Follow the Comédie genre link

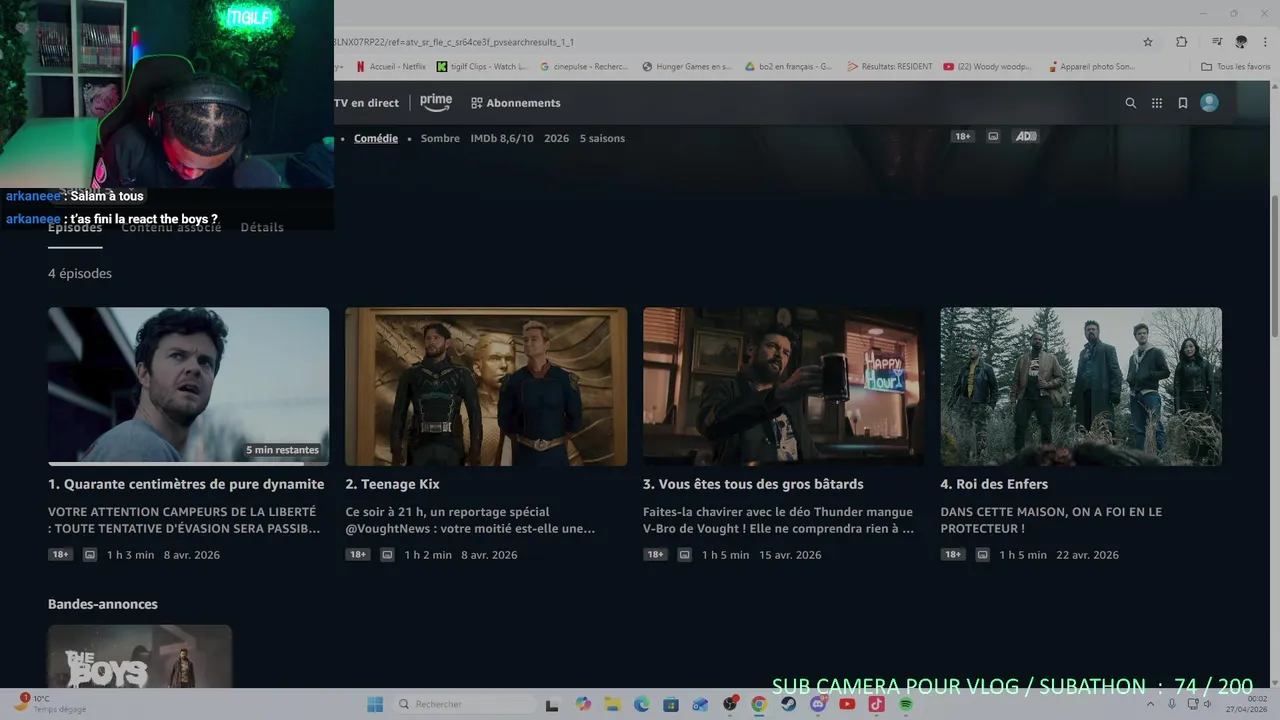click(x=376, y=138)
